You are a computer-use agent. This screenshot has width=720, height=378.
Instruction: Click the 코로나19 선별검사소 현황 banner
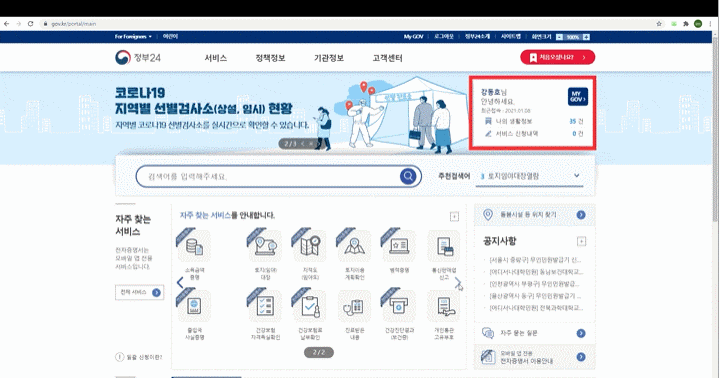click(211, 109)
